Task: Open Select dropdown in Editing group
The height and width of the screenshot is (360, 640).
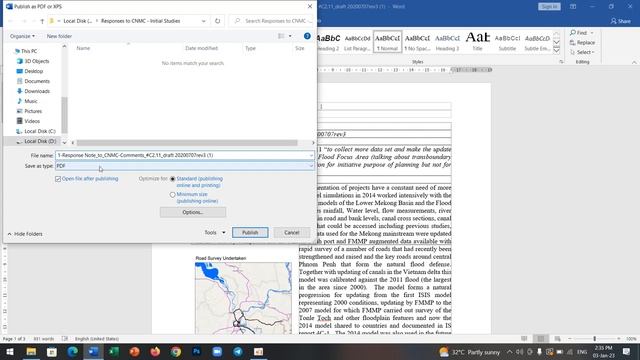Action: click(582, 52)
